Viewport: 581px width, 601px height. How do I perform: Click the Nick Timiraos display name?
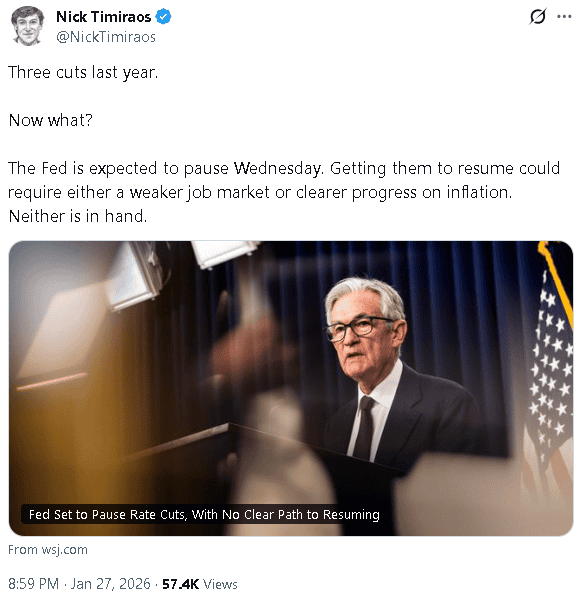pyautogui.click(x=103, y=17)
